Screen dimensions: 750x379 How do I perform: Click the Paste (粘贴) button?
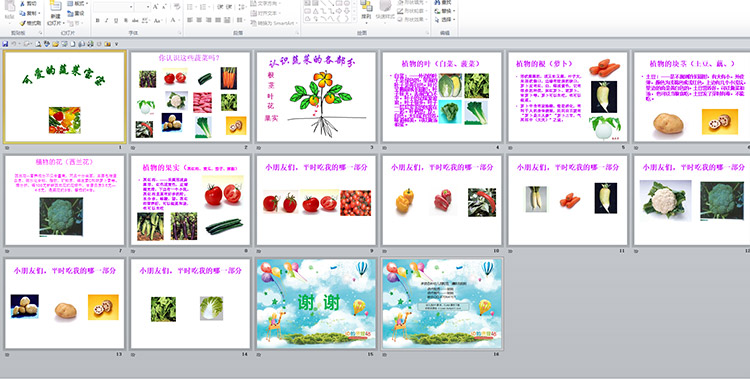10,11
